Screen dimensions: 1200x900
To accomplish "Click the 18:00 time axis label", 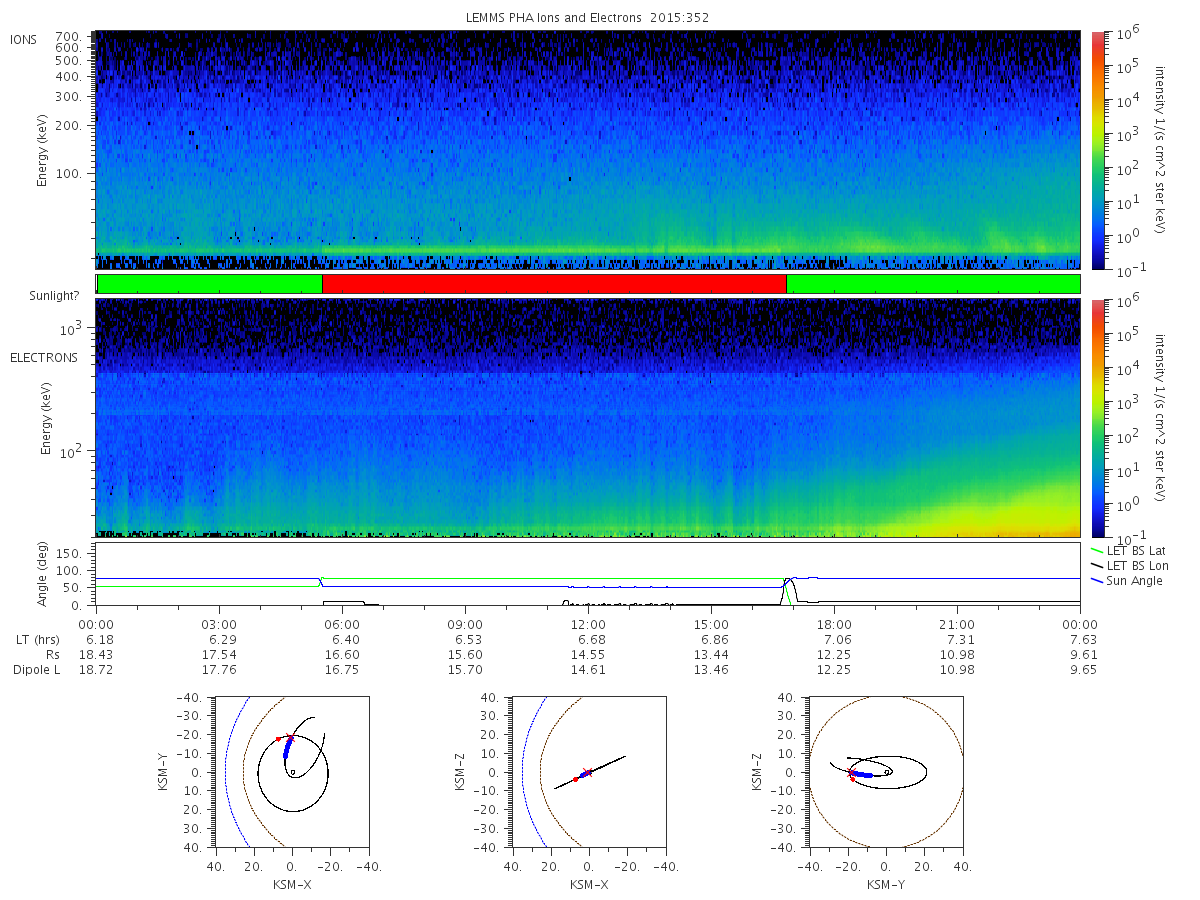I will [x=834, y=624].
